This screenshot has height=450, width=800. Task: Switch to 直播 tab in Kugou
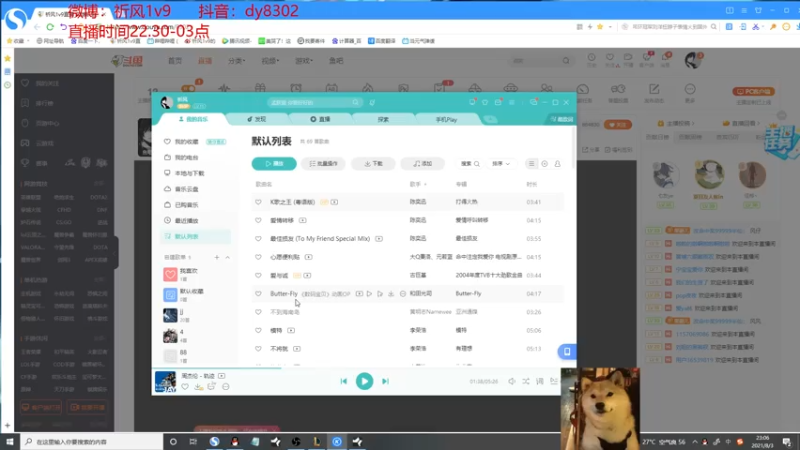click(x=320, y=119)
